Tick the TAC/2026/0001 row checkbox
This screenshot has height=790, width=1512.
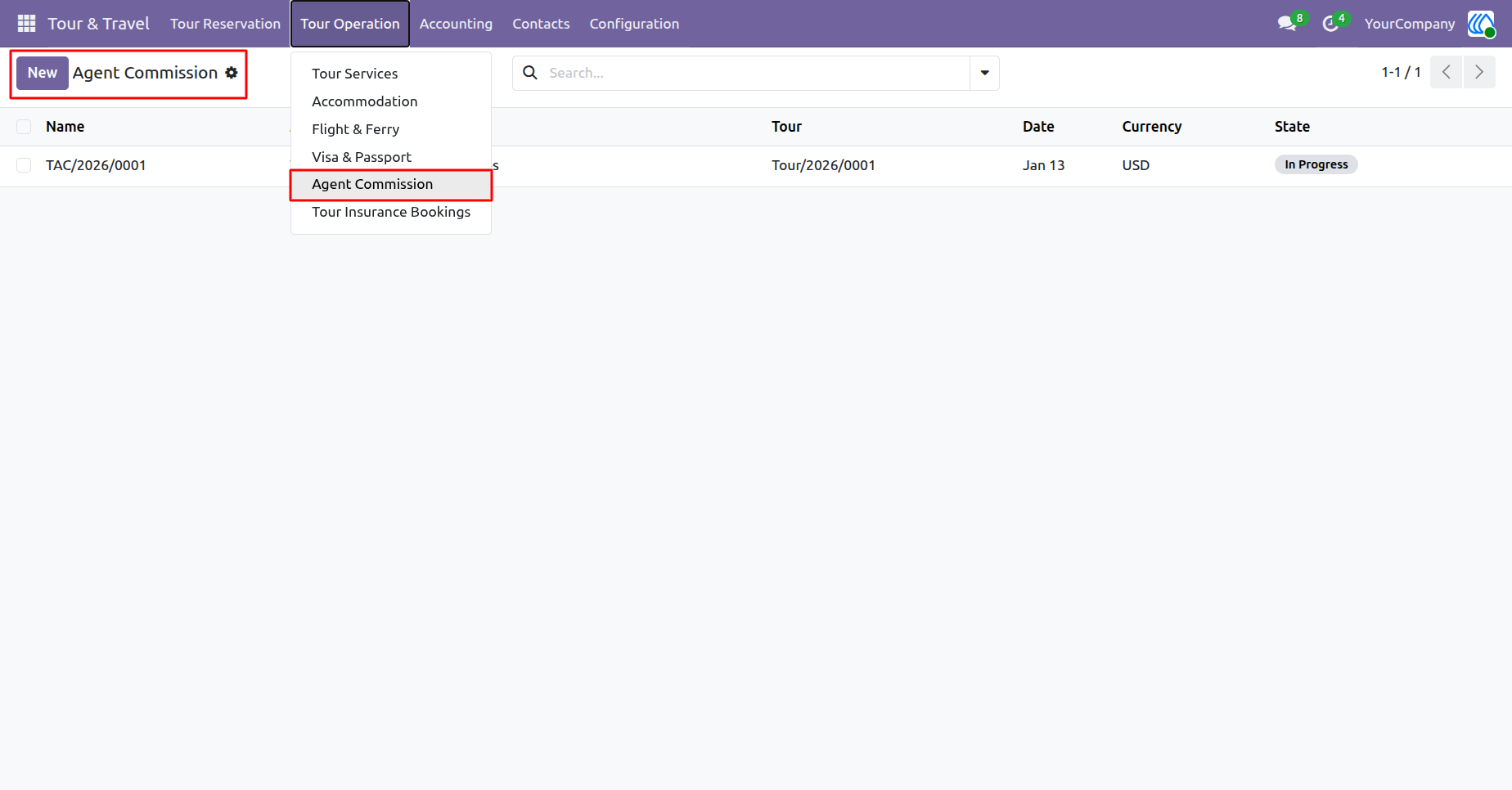tap(24, 165)
